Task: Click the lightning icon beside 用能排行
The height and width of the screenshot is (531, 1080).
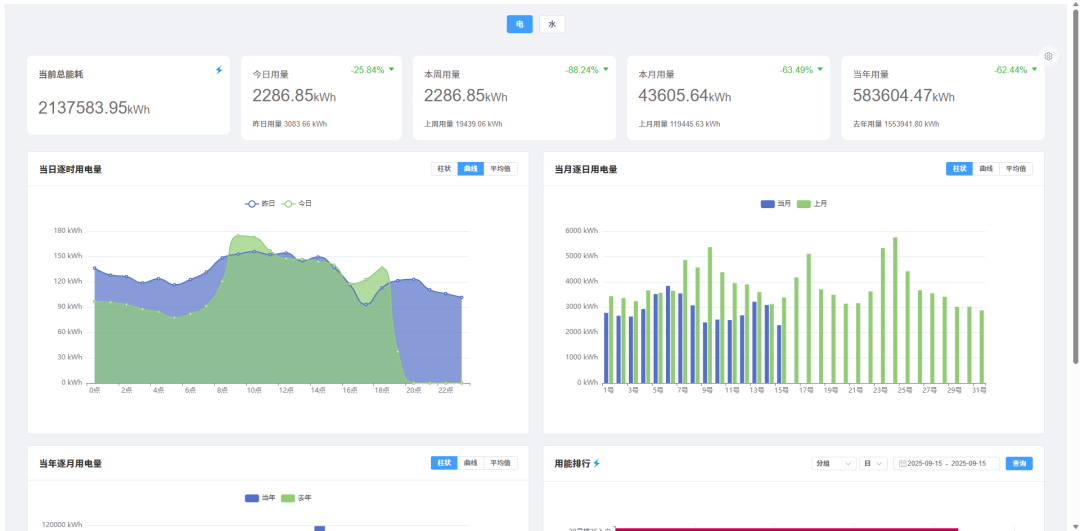Action: pyautogui.click(x=596, y=464)
